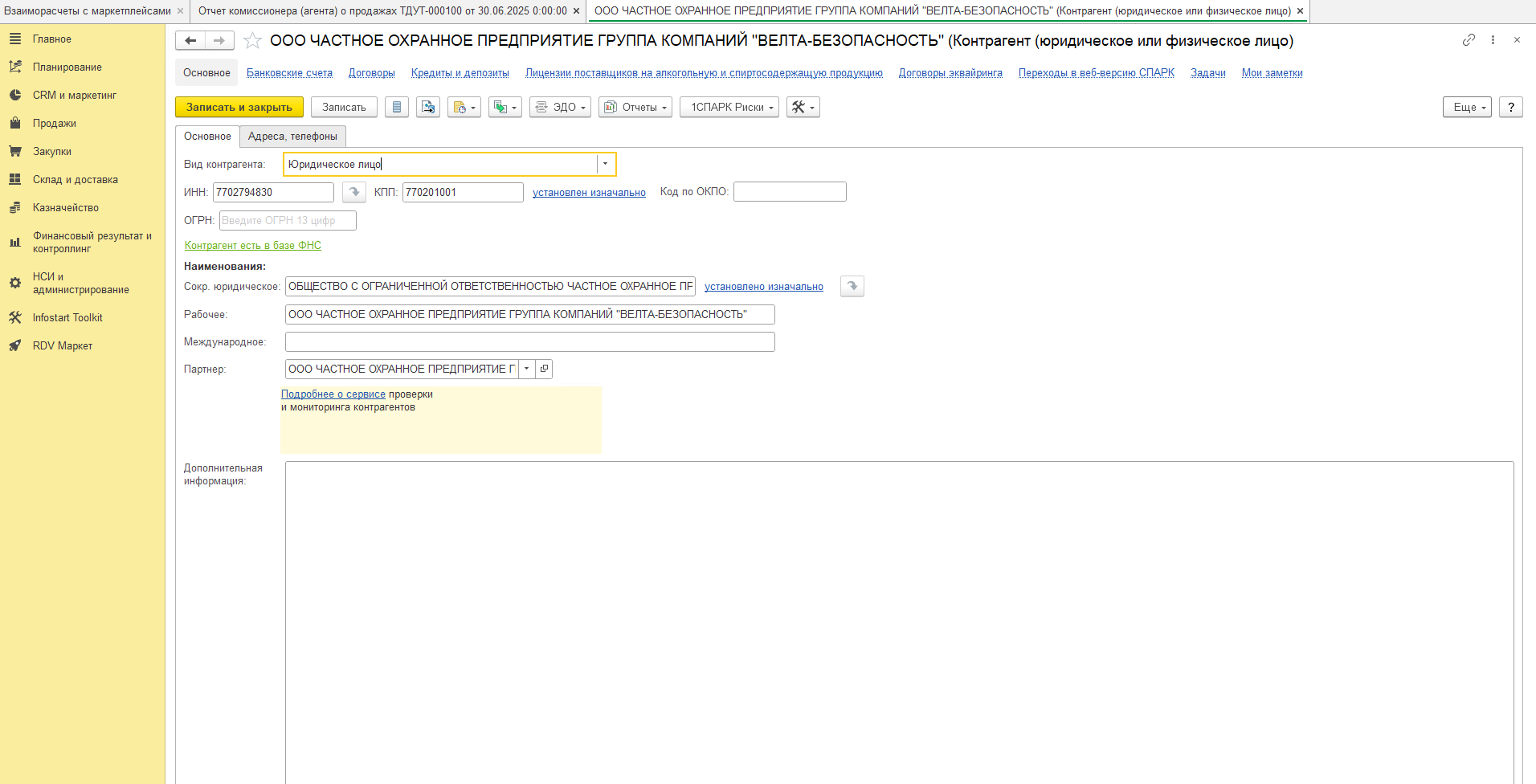Open the Задачи link
The width and height of the screenshot is (1536, 784).
click(1208, 72)
